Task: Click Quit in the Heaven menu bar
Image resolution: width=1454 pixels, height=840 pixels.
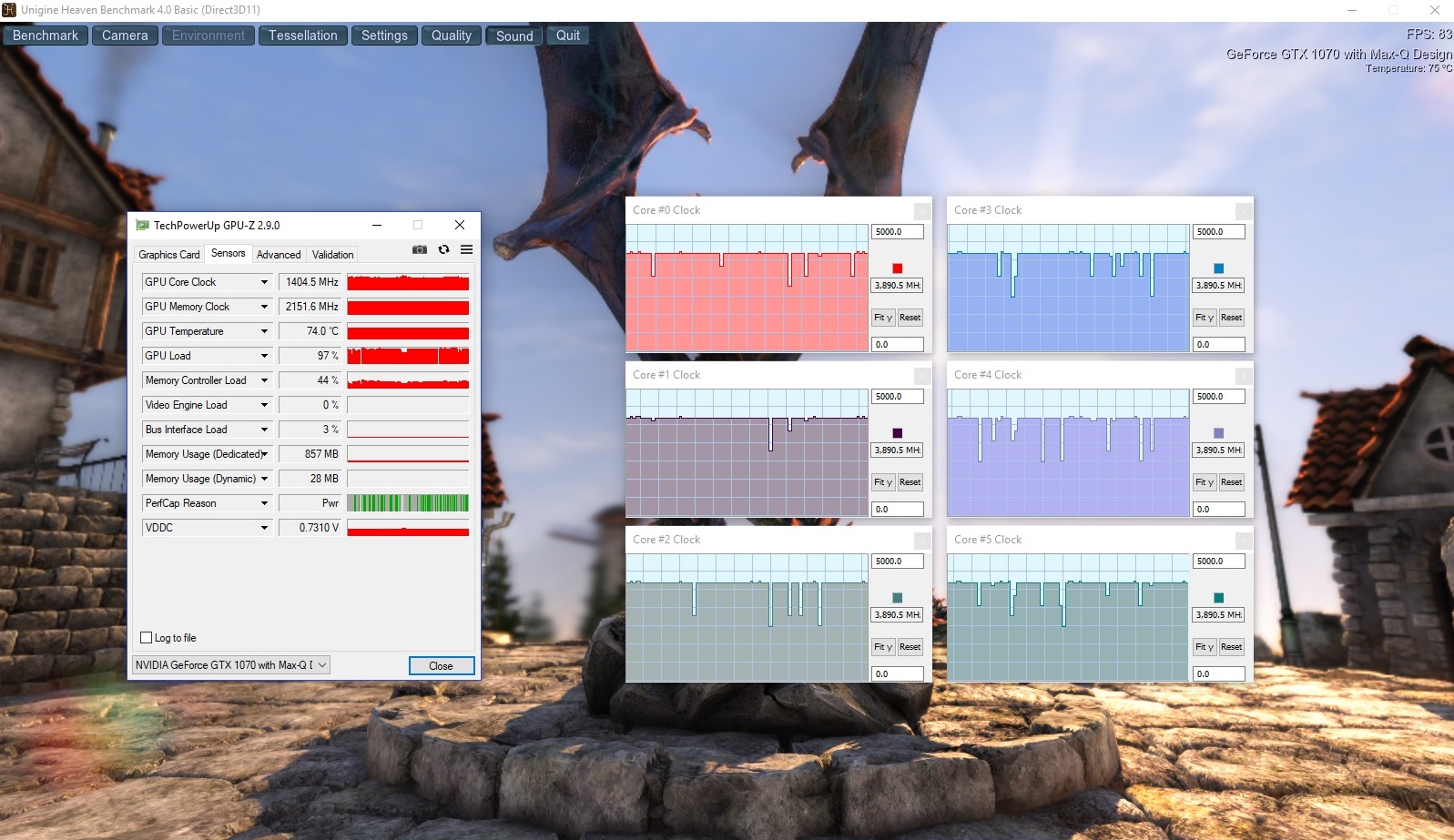Action: (x=568, y=35)
